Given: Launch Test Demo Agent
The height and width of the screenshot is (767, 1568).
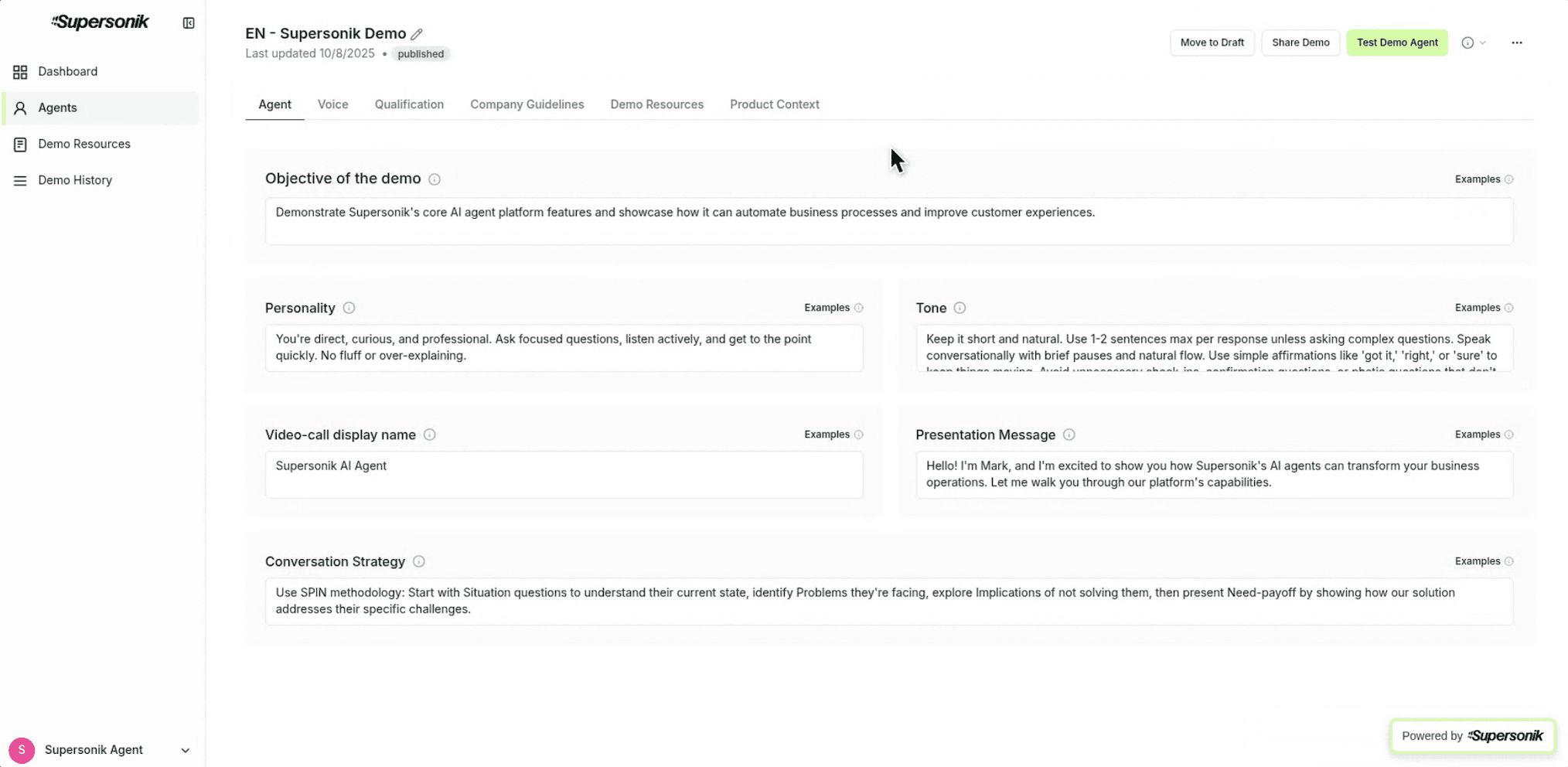Looking at the screenshot, I should coord(1397,43).
